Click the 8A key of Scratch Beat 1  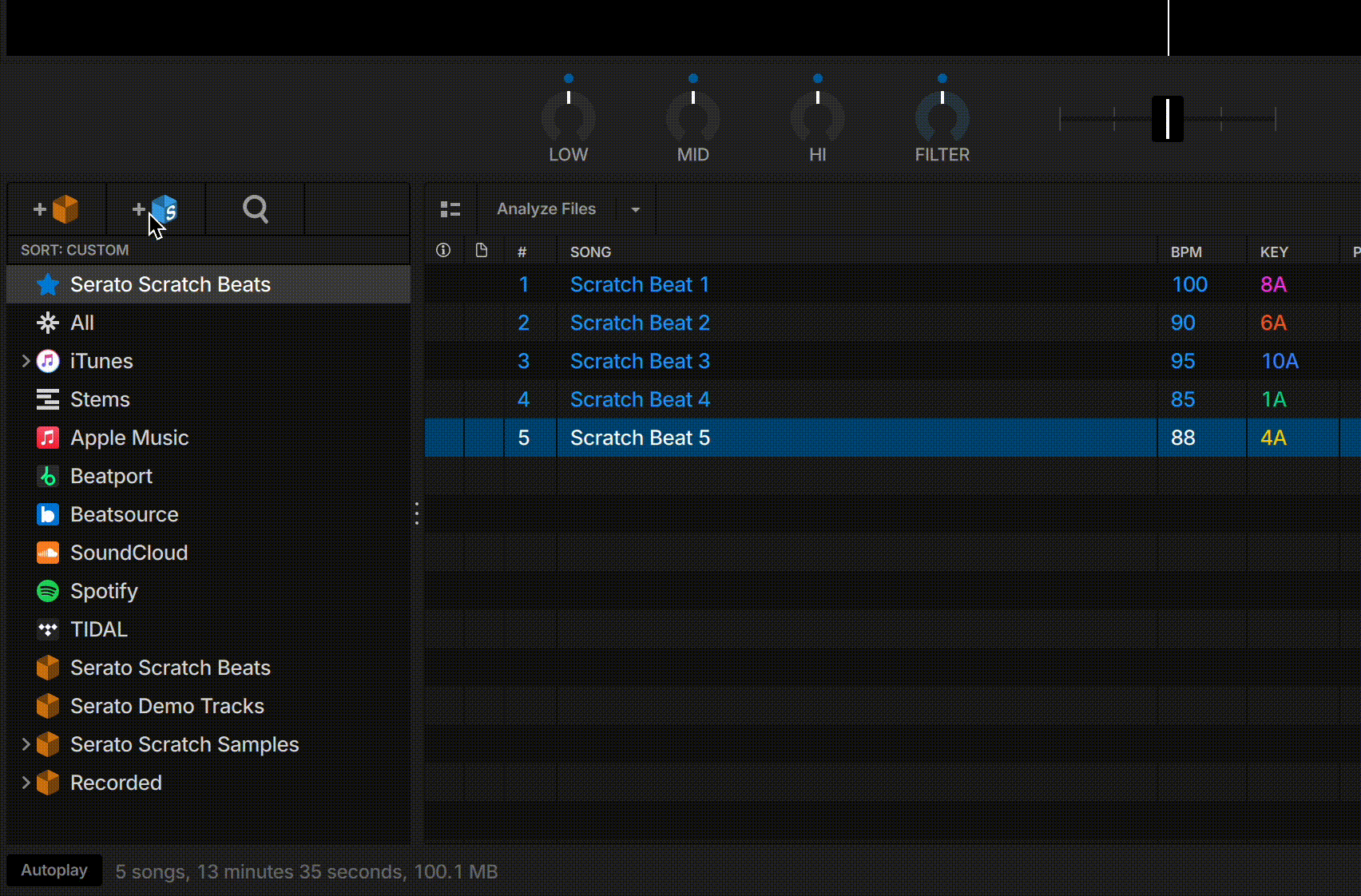click(x=1274, y=284)
